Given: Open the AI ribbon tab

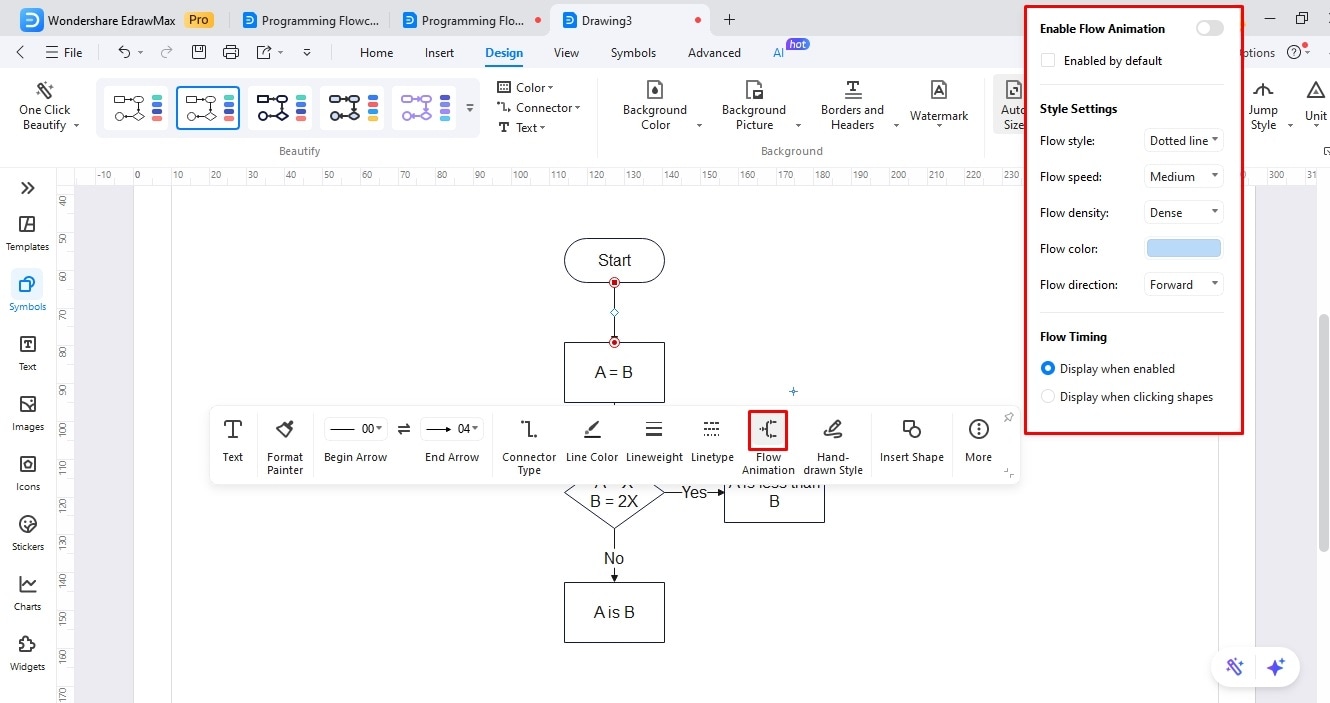Looking at the screenshot, I should click(779, 53).
